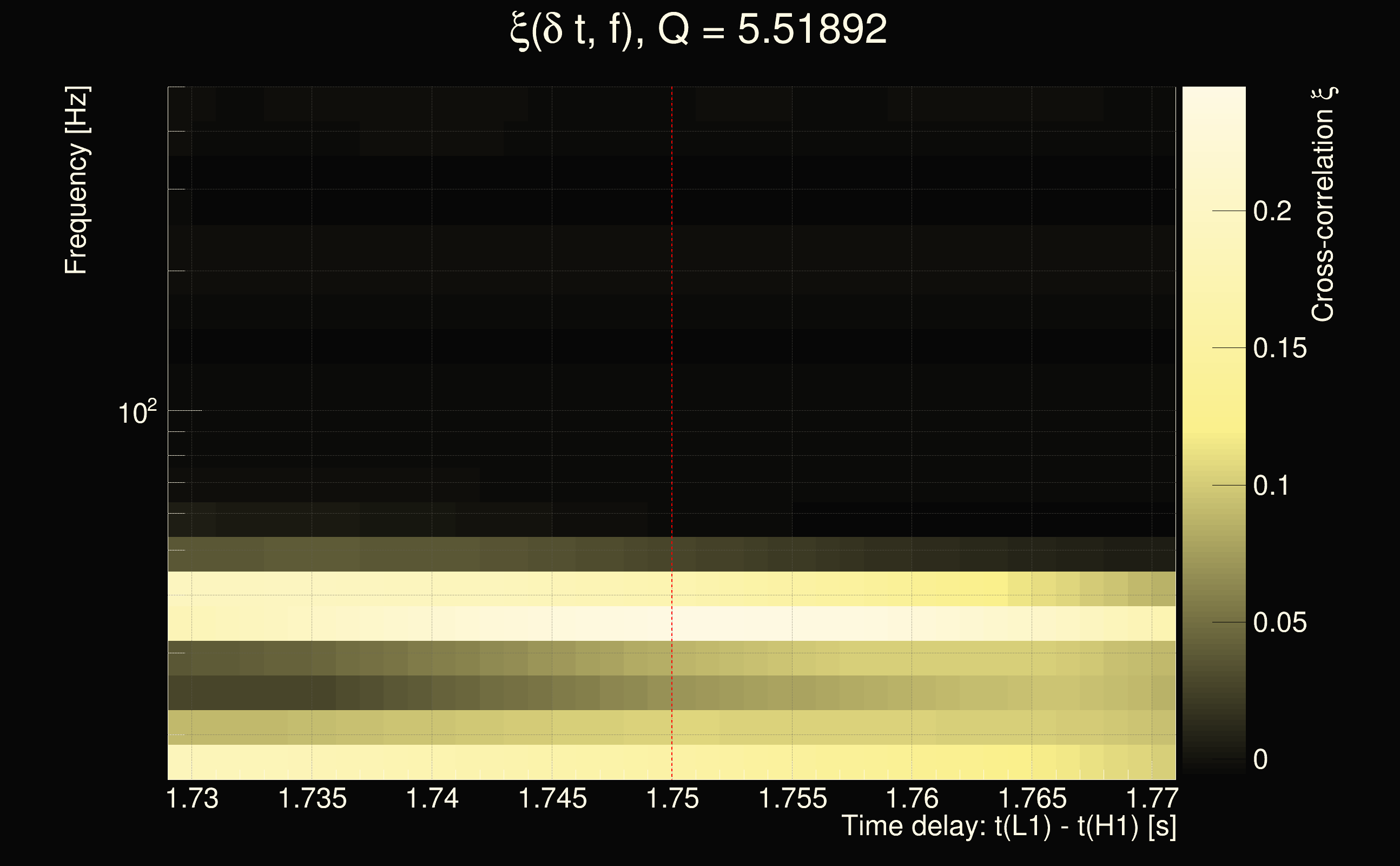Click the Frequency [Hz] y-axis label

click(x=77, y=180)
